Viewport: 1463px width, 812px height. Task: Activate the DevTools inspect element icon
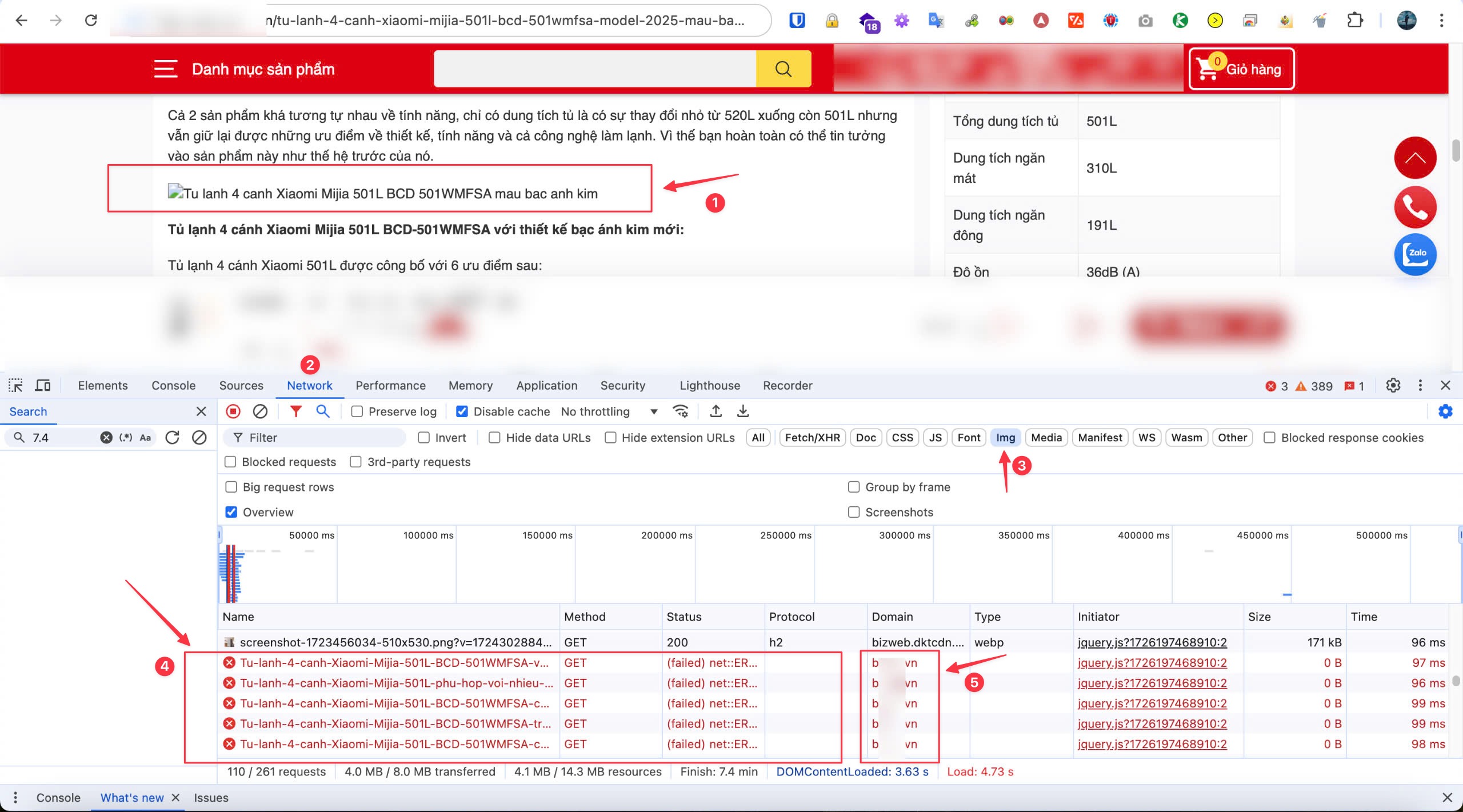tap(15, 386)
